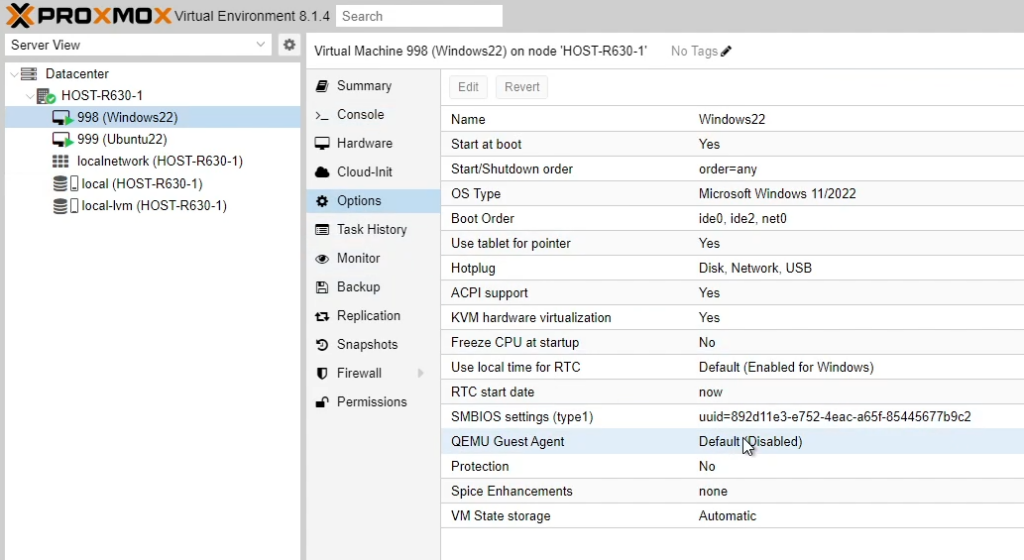Collapse the Datacenter tree node
This screenshot has height=560, width=1024.
pyautogui.click(x=14, y=74)
